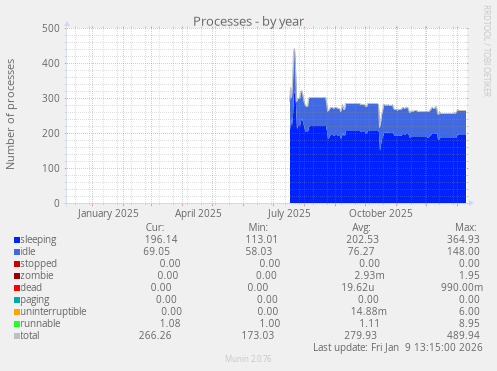Screen dimensions: 497x371
Task: Click the 'January 2025' axis label
Action: (108, 213)
